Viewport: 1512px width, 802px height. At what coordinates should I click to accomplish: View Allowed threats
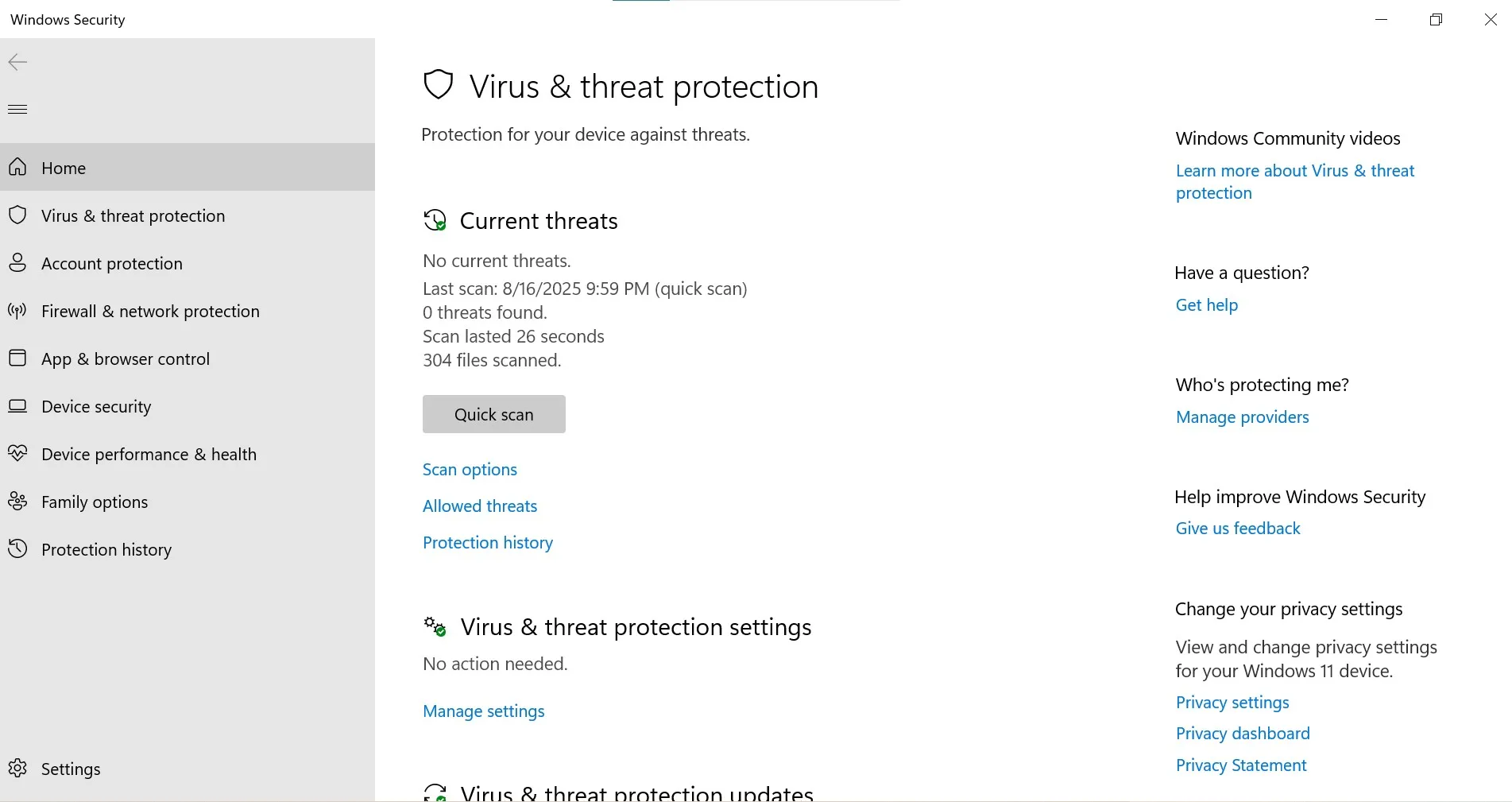pos(479,506)
